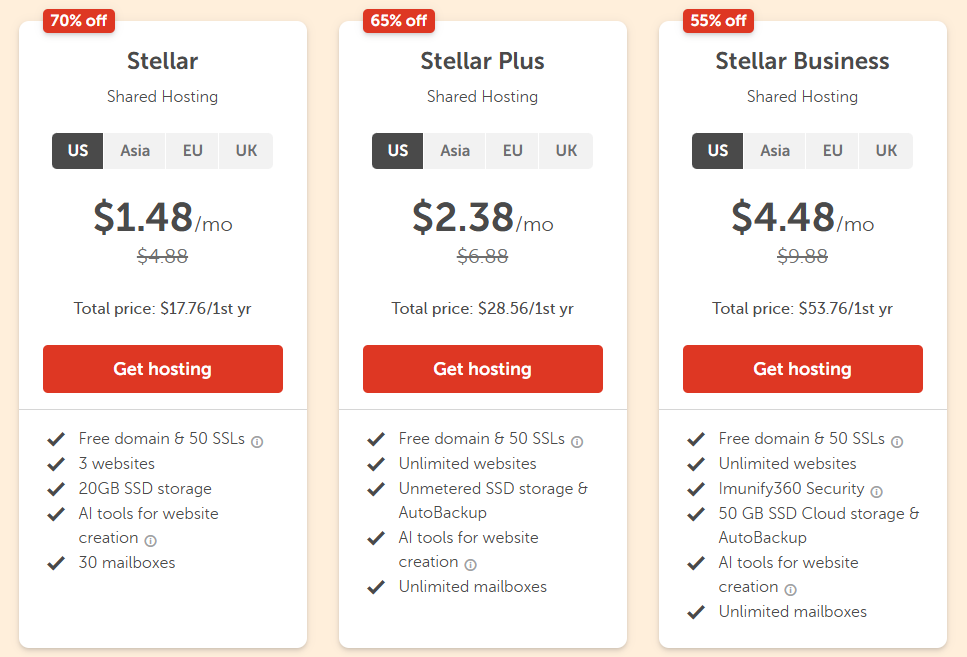Select Asia region for Stellar plan

tap(135, 151)
